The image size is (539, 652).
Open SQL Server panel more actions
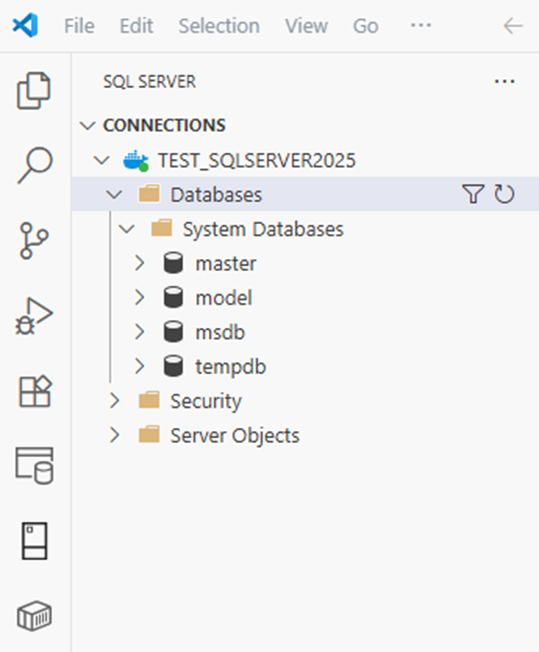(504, 82)
